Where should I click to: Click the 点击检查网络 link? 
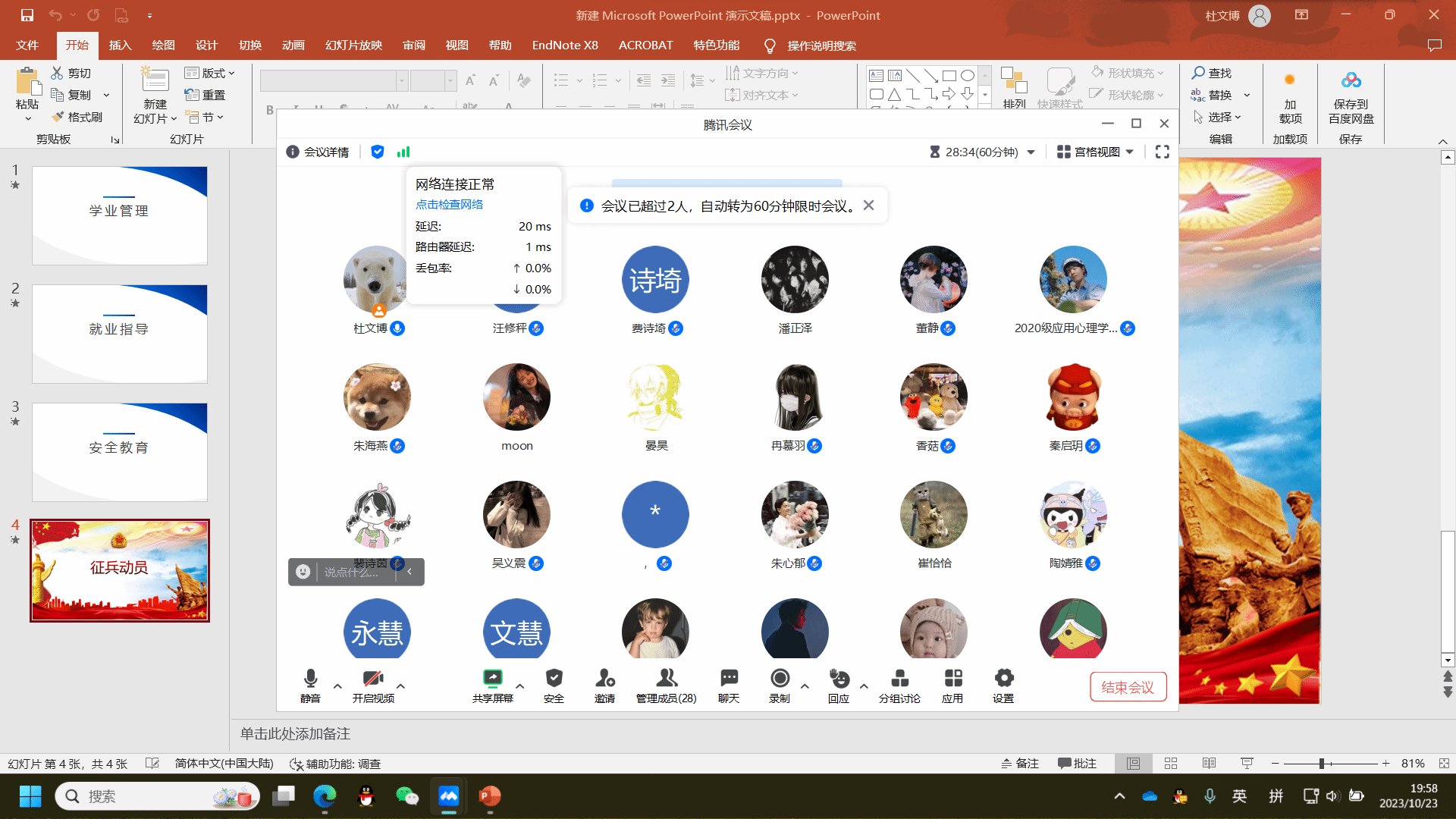(x=449, y=205)
